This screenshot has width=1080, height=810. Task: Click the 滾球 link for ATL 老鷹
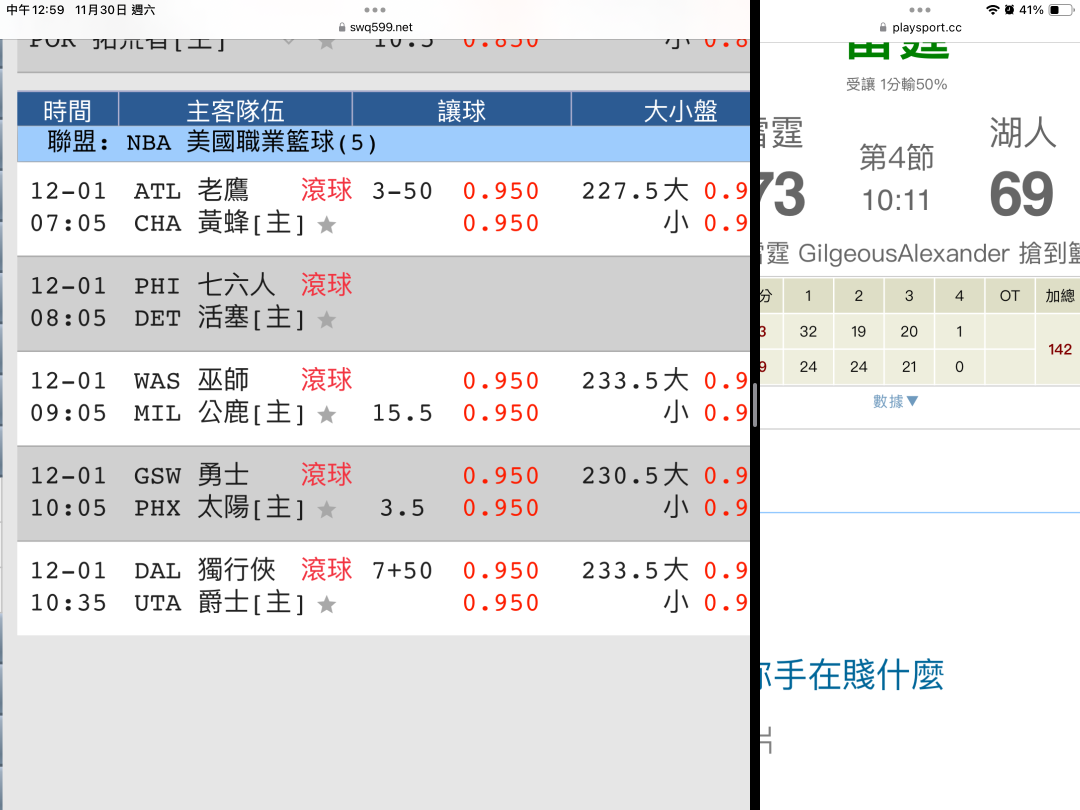(326, 190)
